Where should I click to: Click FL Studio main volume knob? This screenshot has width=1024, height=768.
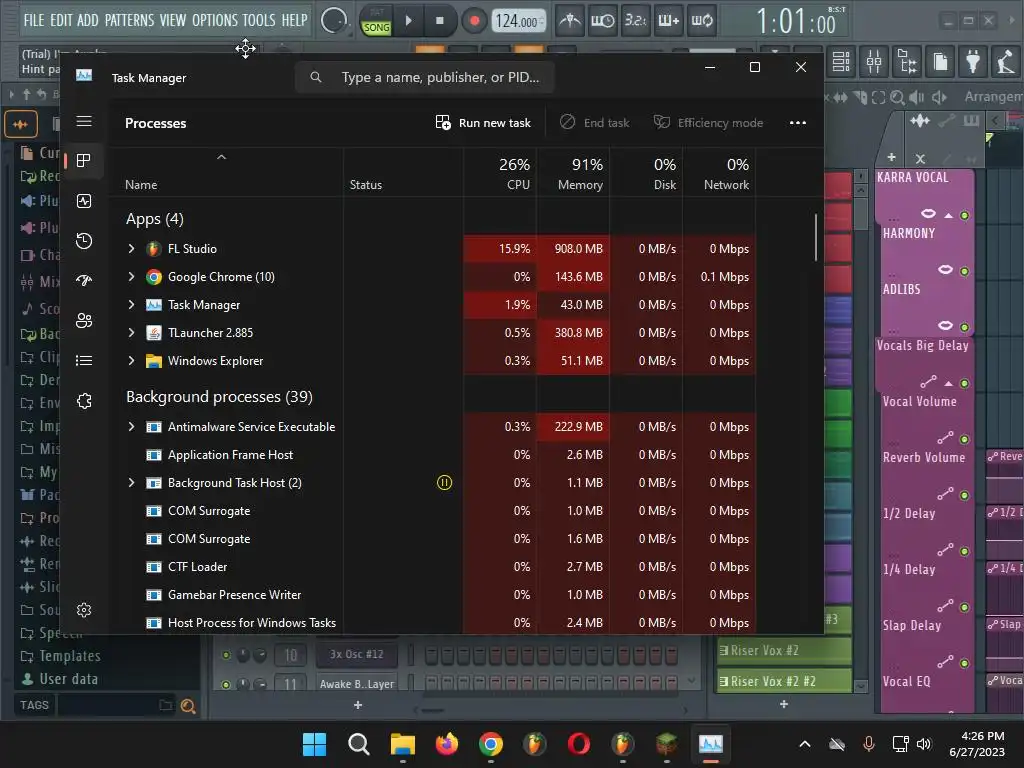[334, 21]
